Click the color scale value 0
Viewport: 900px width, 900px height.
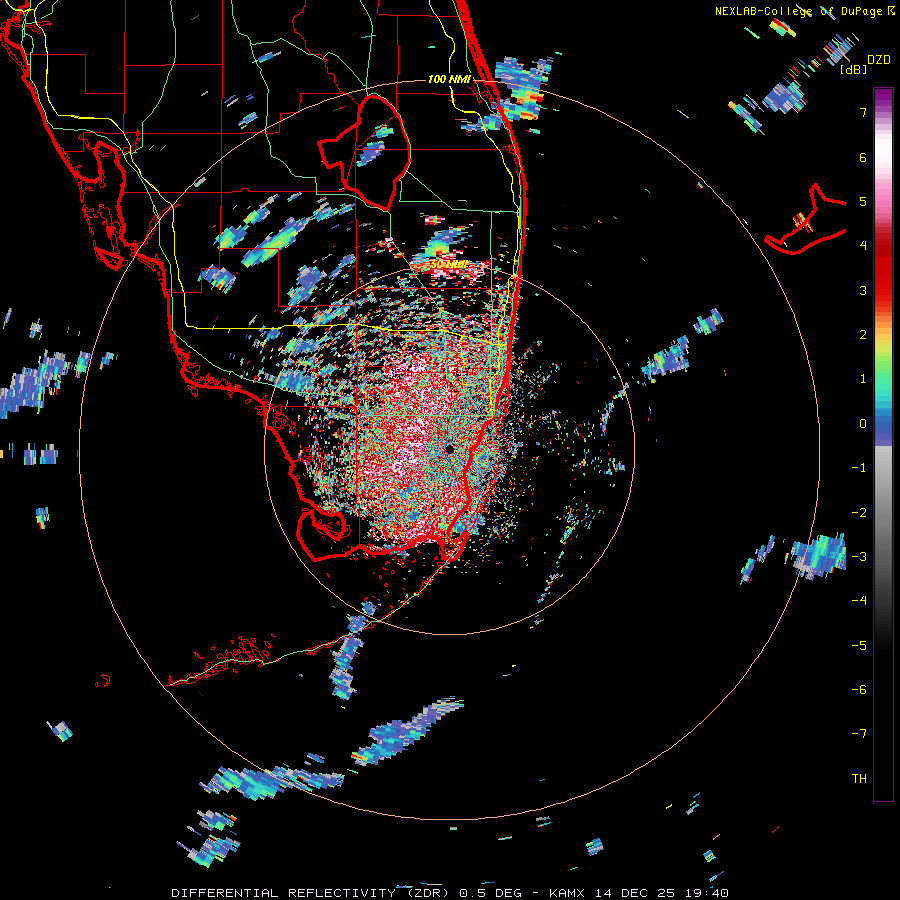(863, 424)
